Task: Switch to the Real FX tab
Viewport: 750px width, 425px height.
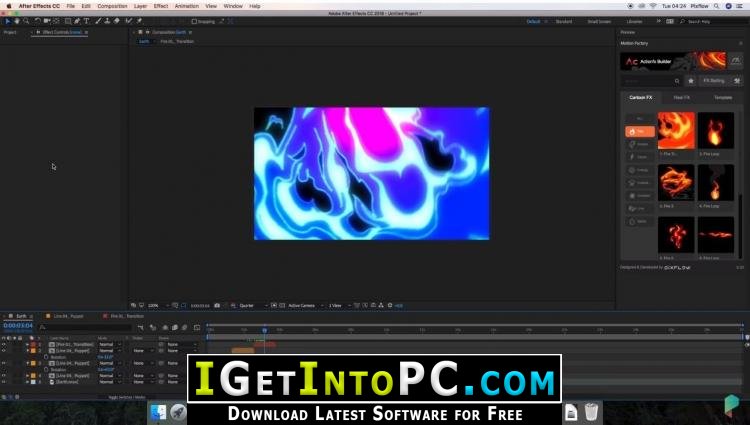Action: coord(682,98)
